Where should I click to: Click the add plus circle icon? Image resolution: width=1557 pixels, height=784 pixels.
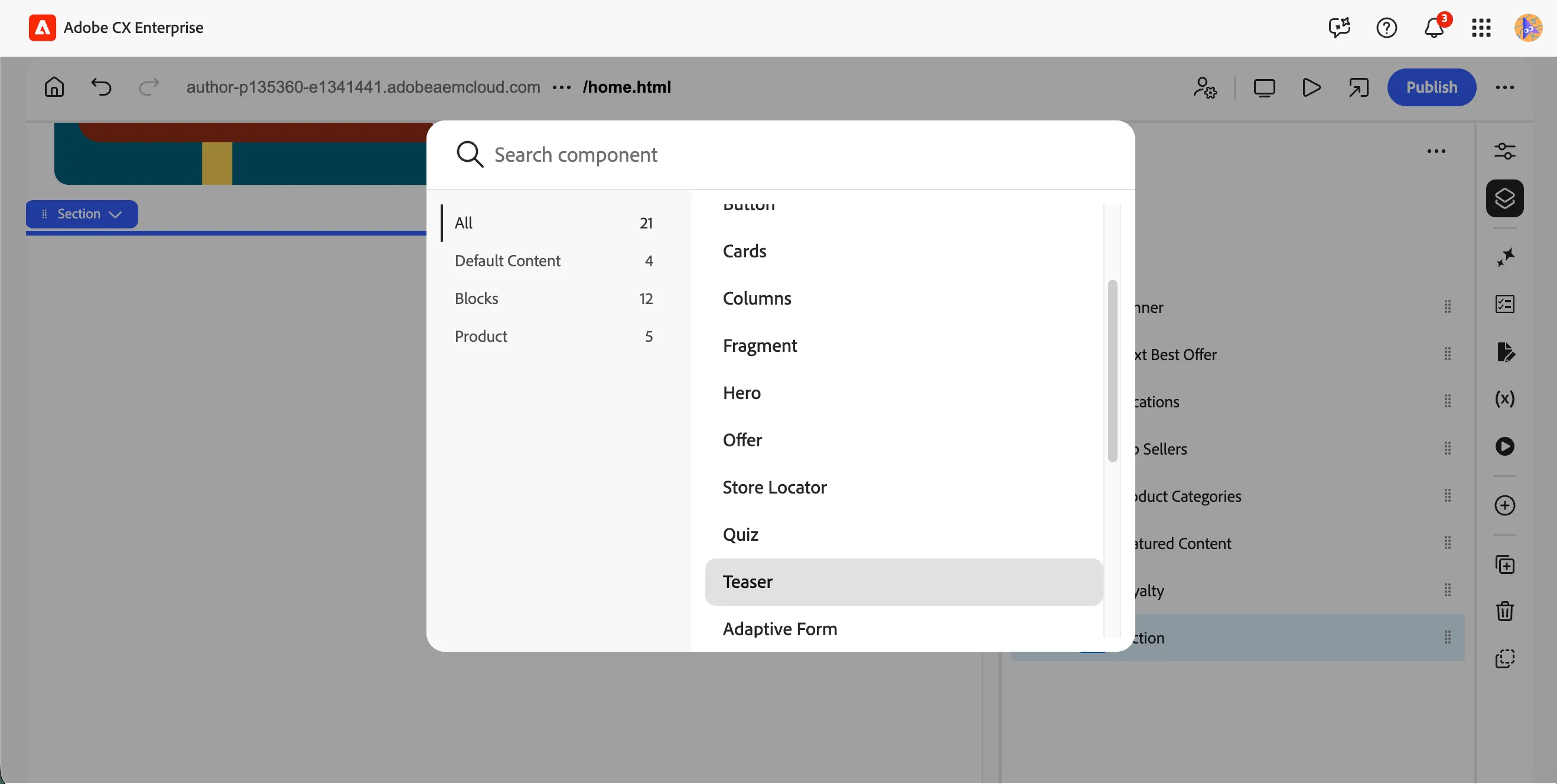1504,505
